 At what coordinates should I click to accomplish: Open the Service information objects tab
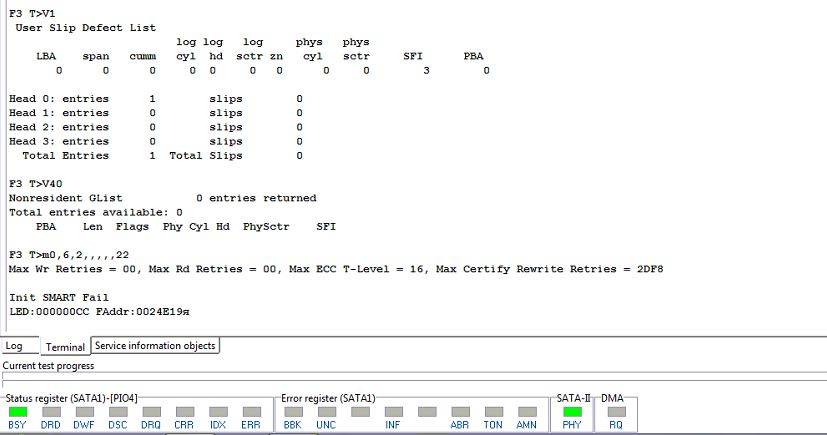[x=155, y=345]
